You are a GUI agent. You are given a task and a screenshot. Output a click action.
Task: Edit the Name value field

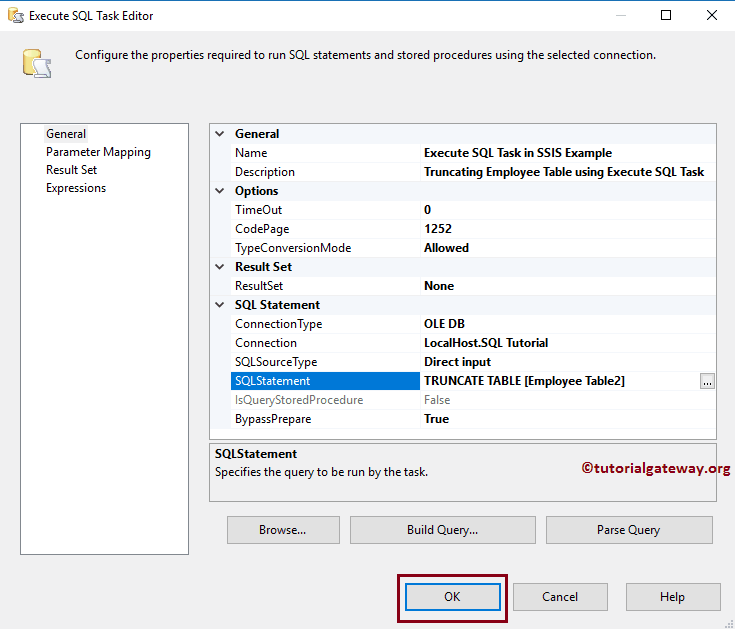coord(568,153)
